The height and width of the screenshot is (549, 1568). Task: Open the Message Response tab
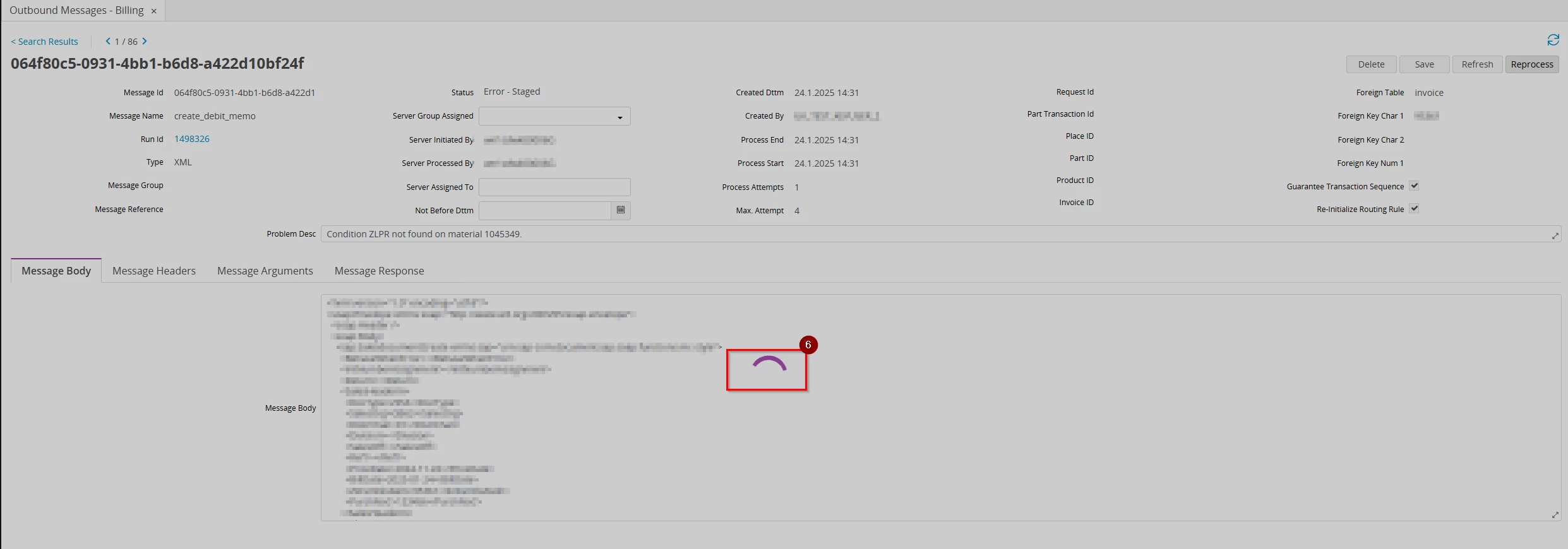(x=379, y=271)
